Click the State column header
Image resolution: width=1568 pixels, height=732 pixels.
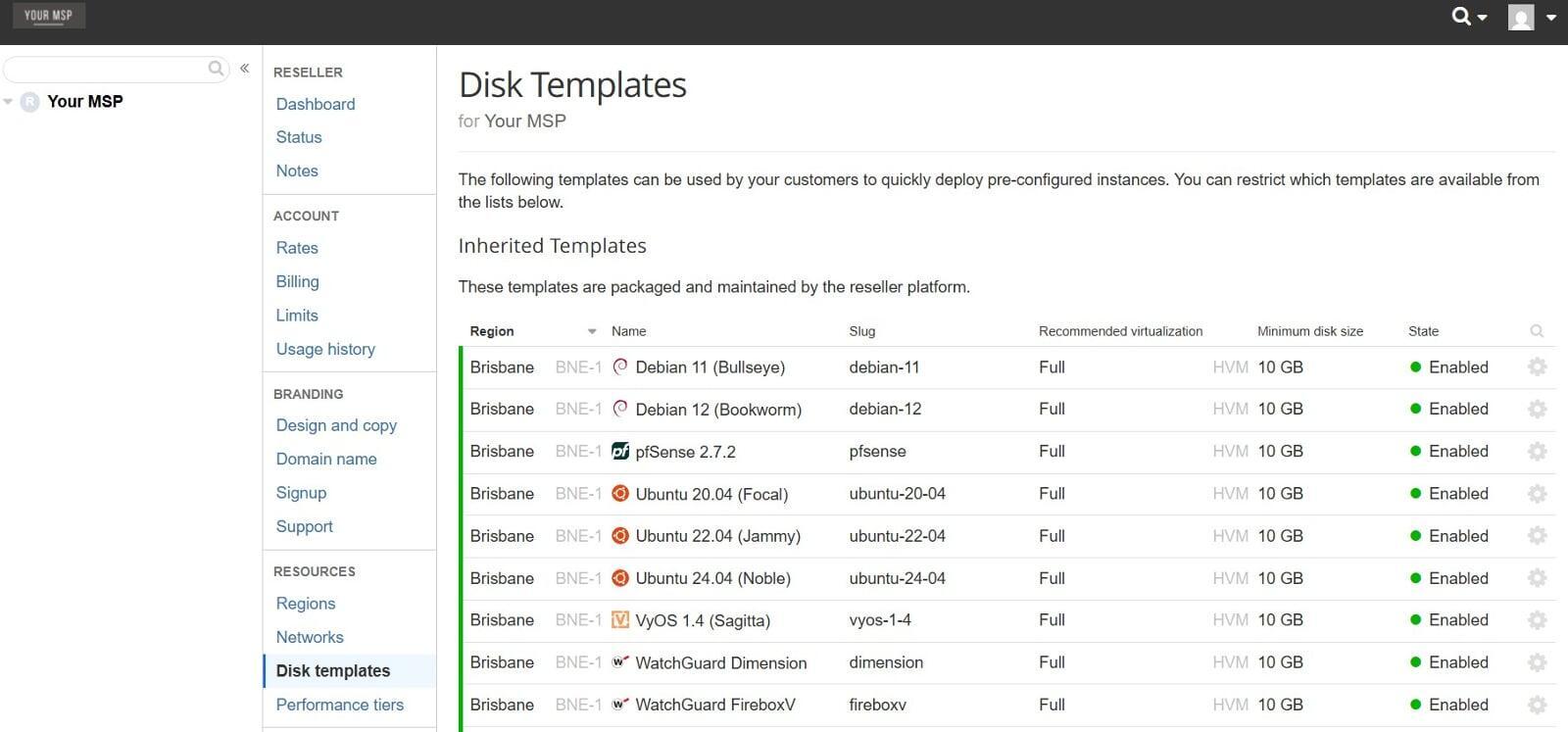click(x=1424, y=331)
